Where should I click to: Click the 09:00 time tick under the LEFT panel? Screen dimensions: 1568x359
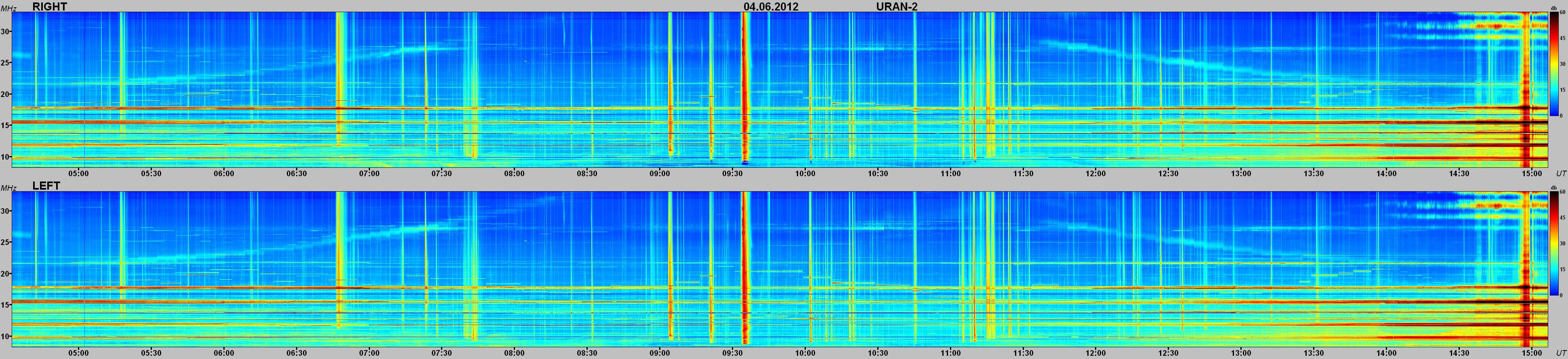pyautogui.click(x=660, y=353)
